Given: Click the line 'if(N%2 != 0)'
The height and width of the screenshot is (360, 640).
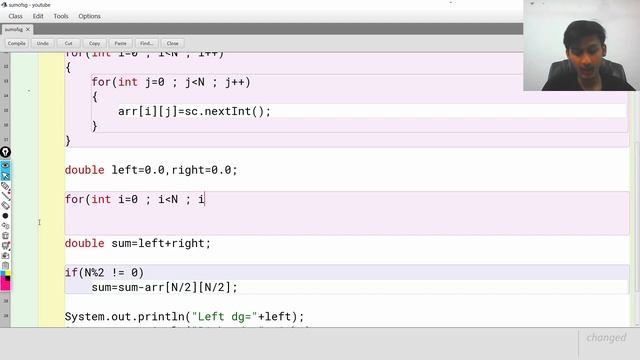Looking at the screenshot, I should [x=104, y=273].
